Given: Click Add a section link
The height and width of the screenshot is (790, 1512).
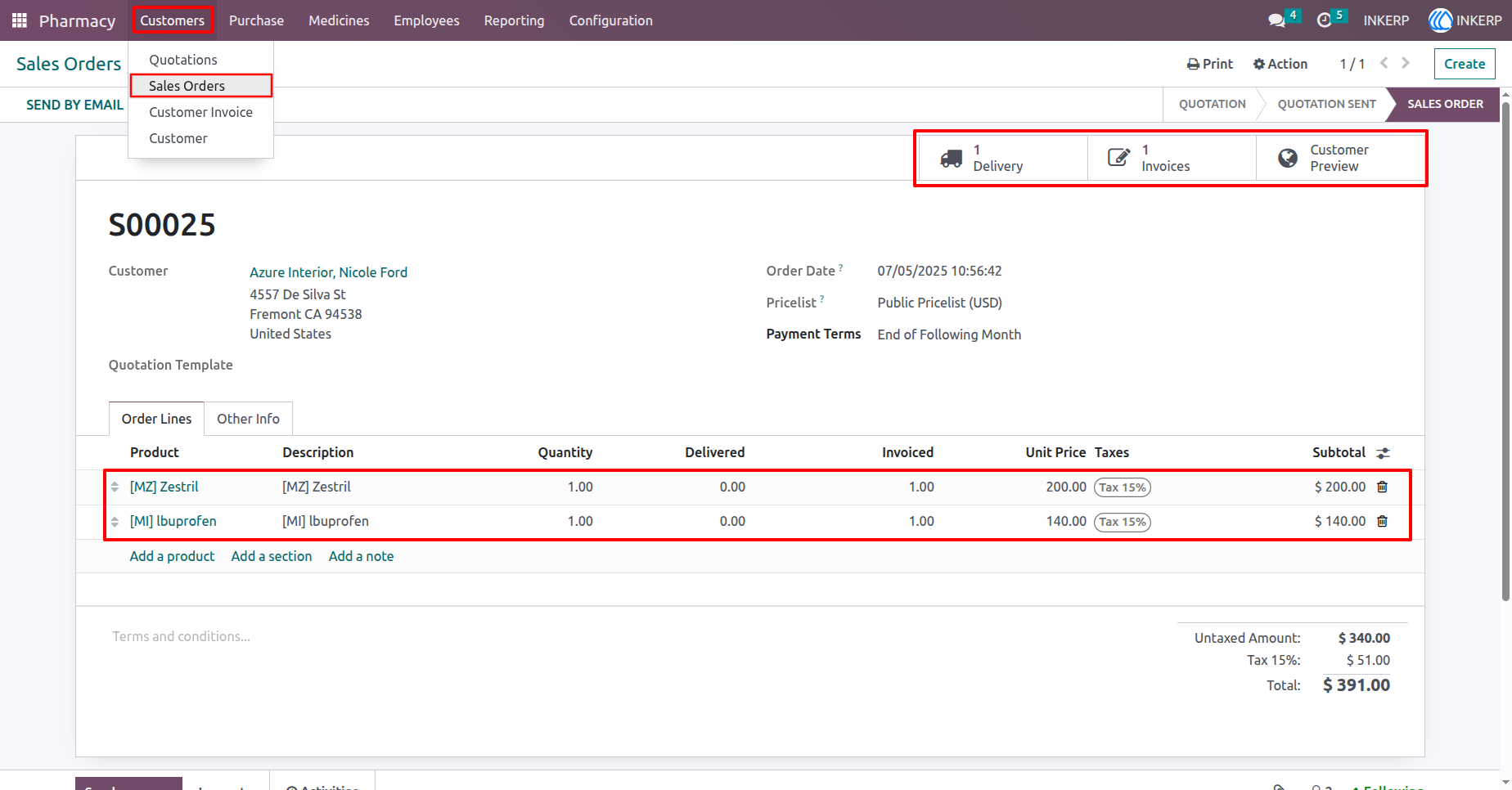Looking at the screenshot, I should click(x=272, y=556).
